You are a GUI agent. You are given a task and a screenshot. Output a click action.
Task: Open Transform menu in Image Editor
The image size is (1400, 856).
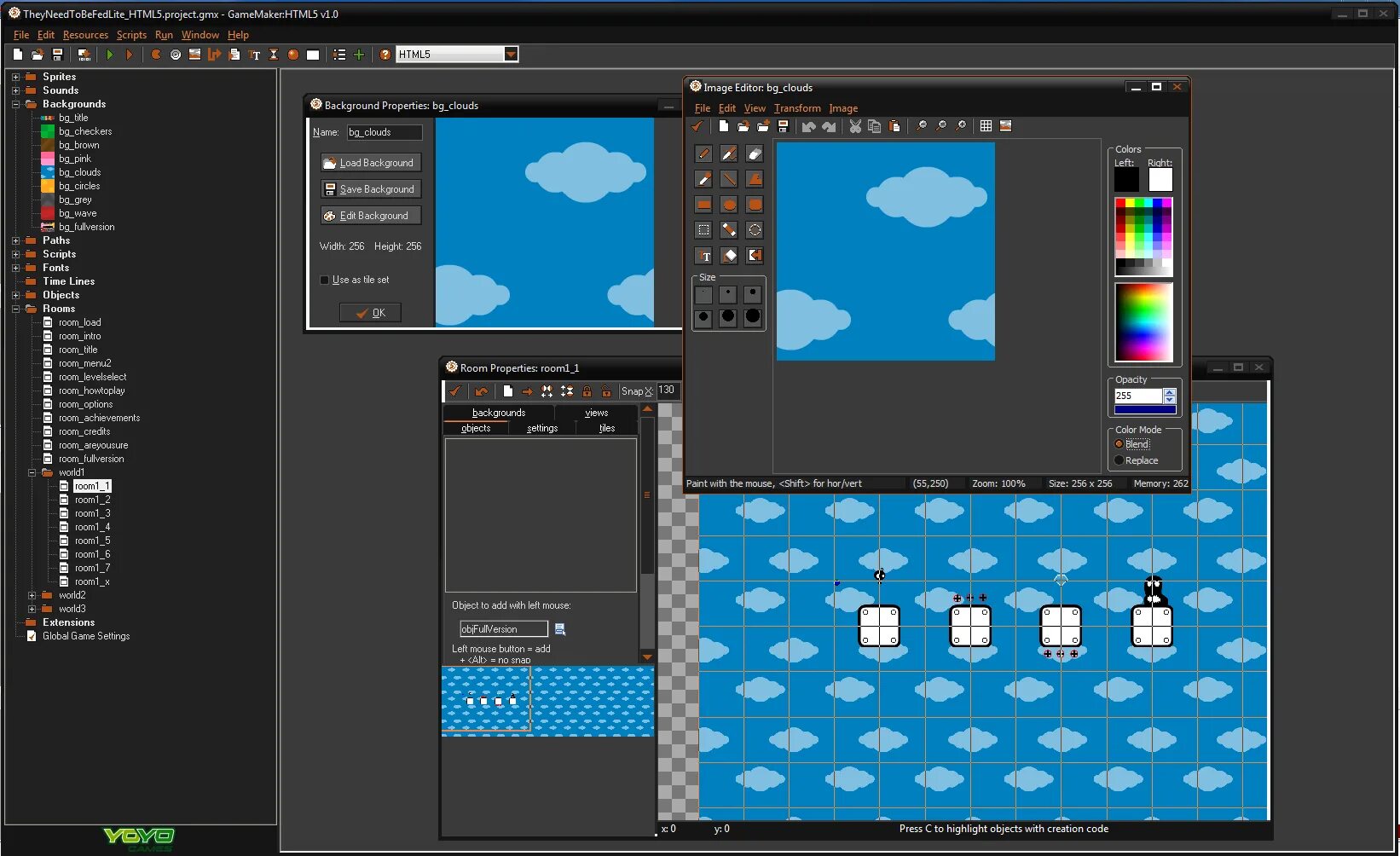[x=797, y=108]
